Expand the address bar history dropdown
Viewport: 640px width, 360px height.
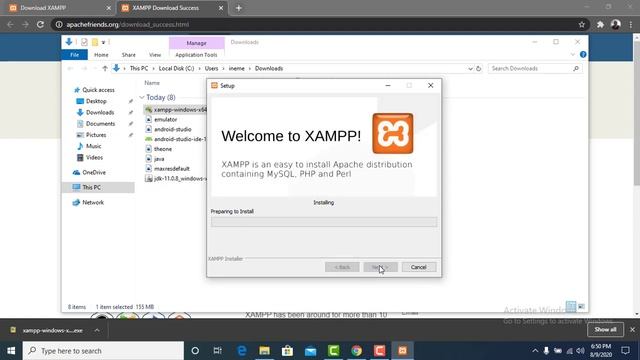tap(470, 69)
